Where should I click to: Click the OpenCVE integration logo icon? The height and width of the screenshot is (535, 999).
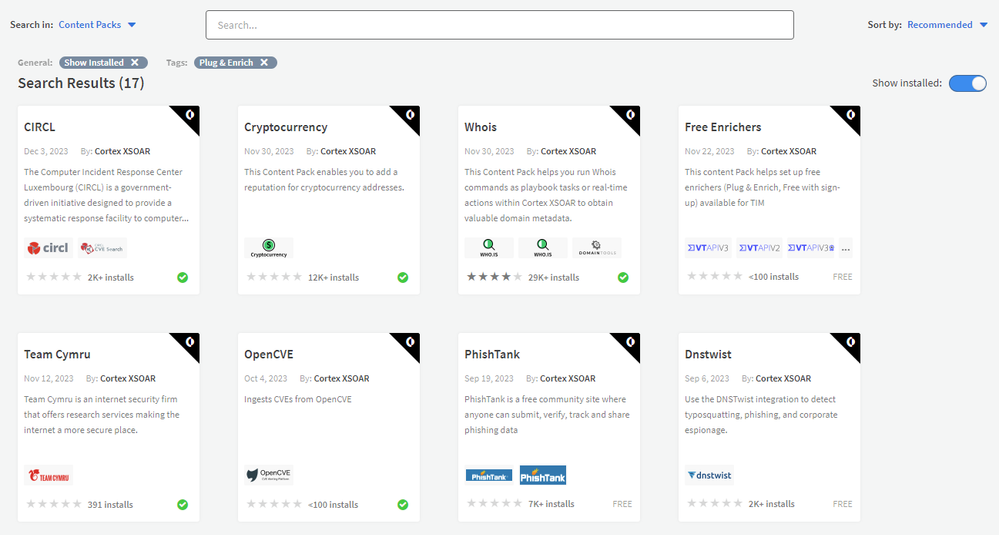(269, 475)
